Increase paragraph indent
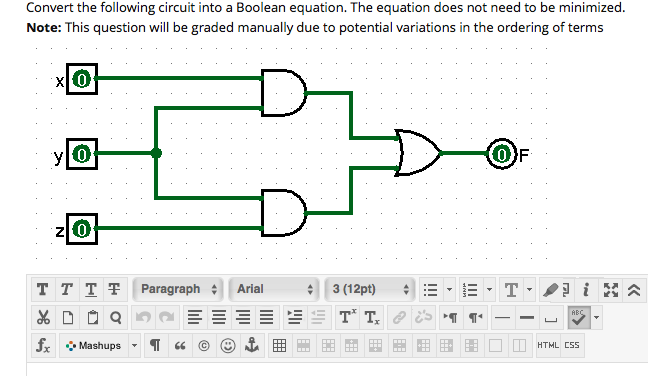 coord(295,318)
